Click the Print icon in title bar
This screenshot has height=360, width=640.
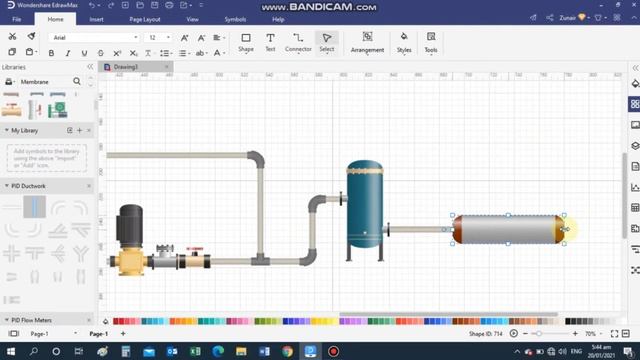(169, 5)
